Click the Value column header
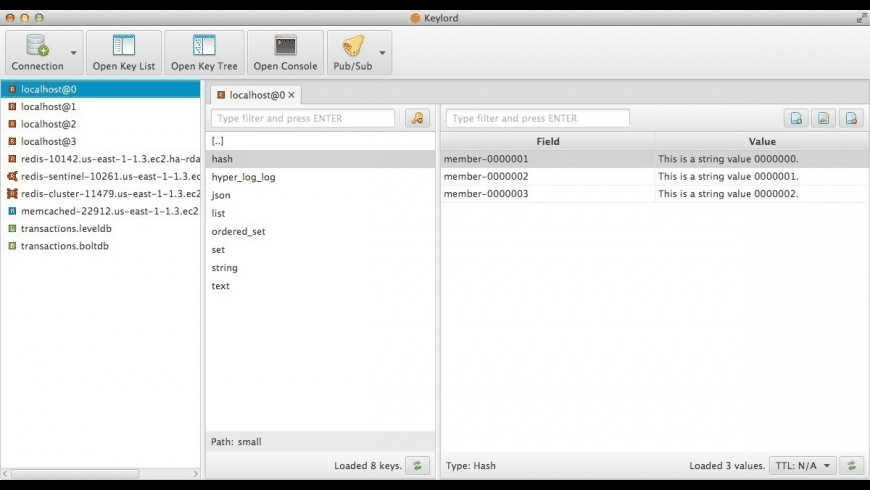The width and height of the screenshot is (870, 490). click(x=762, y=141)
